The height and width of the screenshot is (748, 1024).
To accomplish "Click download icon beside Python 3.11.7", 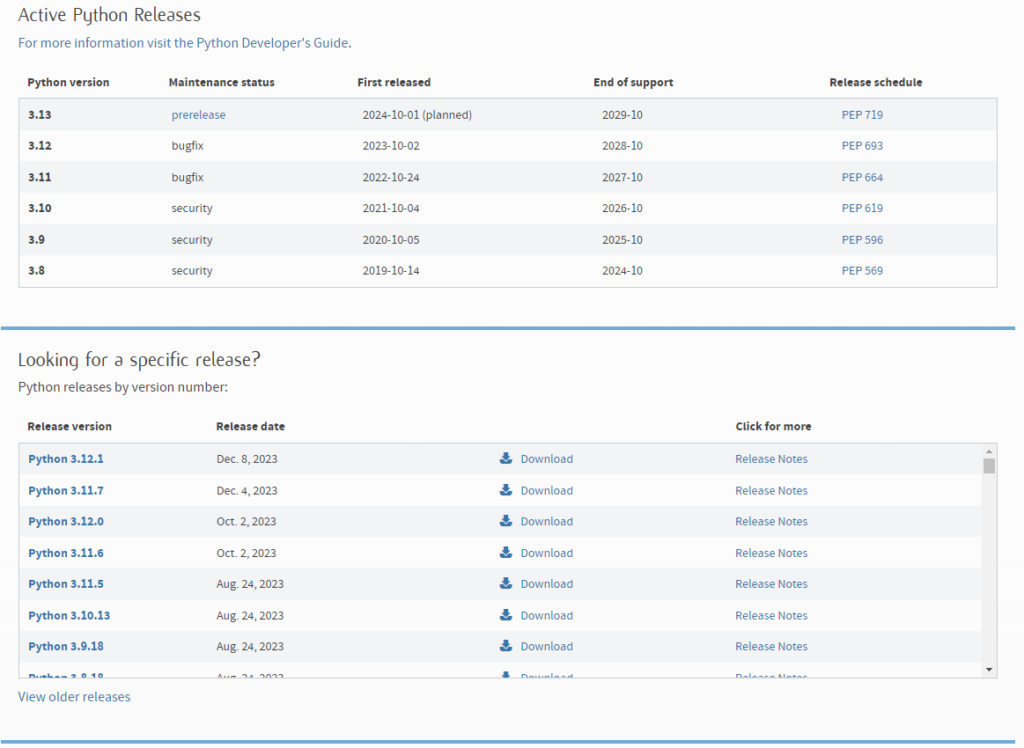I will (506, 490).
